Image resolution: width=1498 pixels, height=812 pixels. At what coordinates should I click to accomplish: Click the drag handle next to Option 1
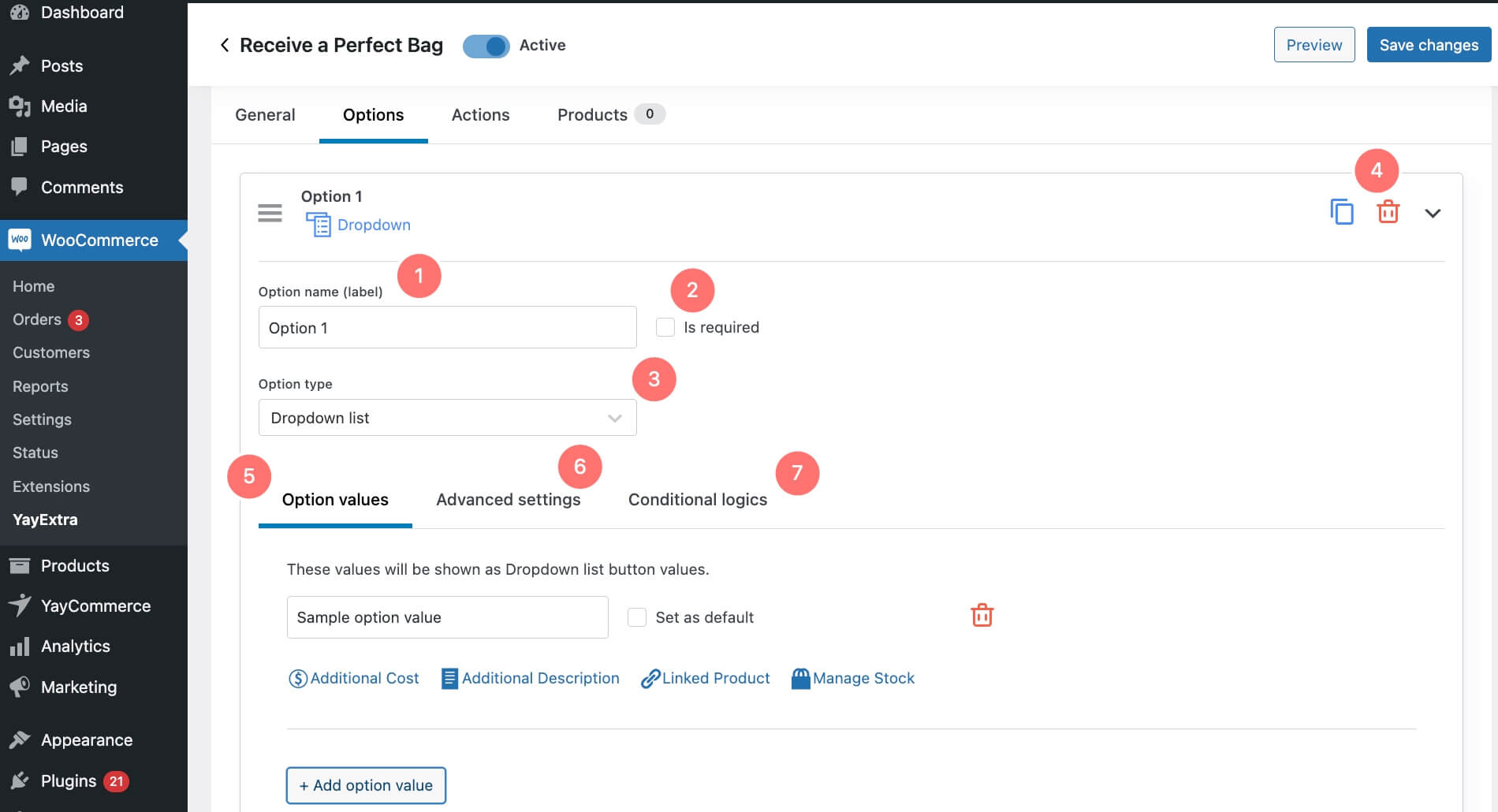(270, 213)
